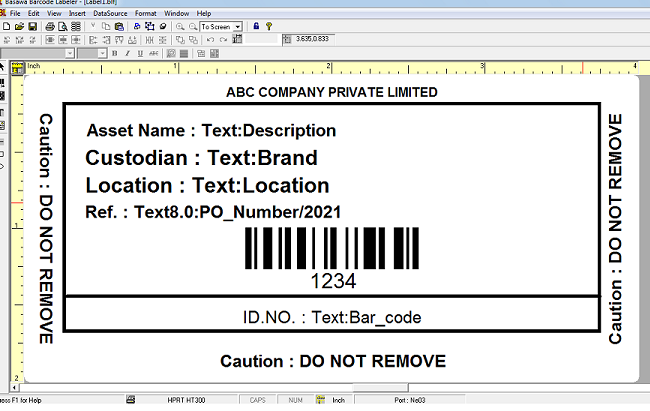Toggle underline text formatting
This screenshot has width=650, height=411.
pos(140,53)
